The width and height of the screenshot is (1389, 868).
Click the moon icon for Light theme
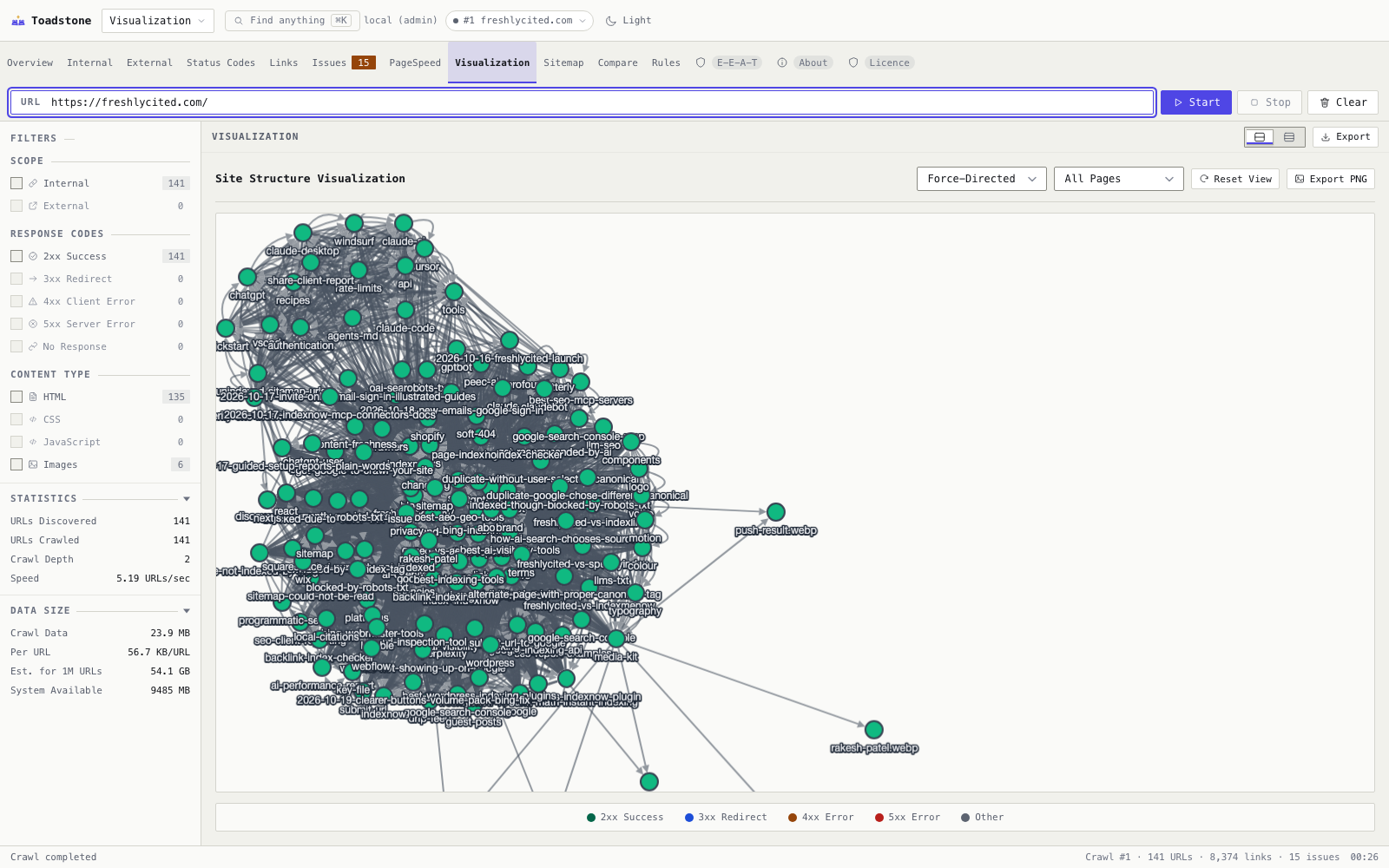611,21
